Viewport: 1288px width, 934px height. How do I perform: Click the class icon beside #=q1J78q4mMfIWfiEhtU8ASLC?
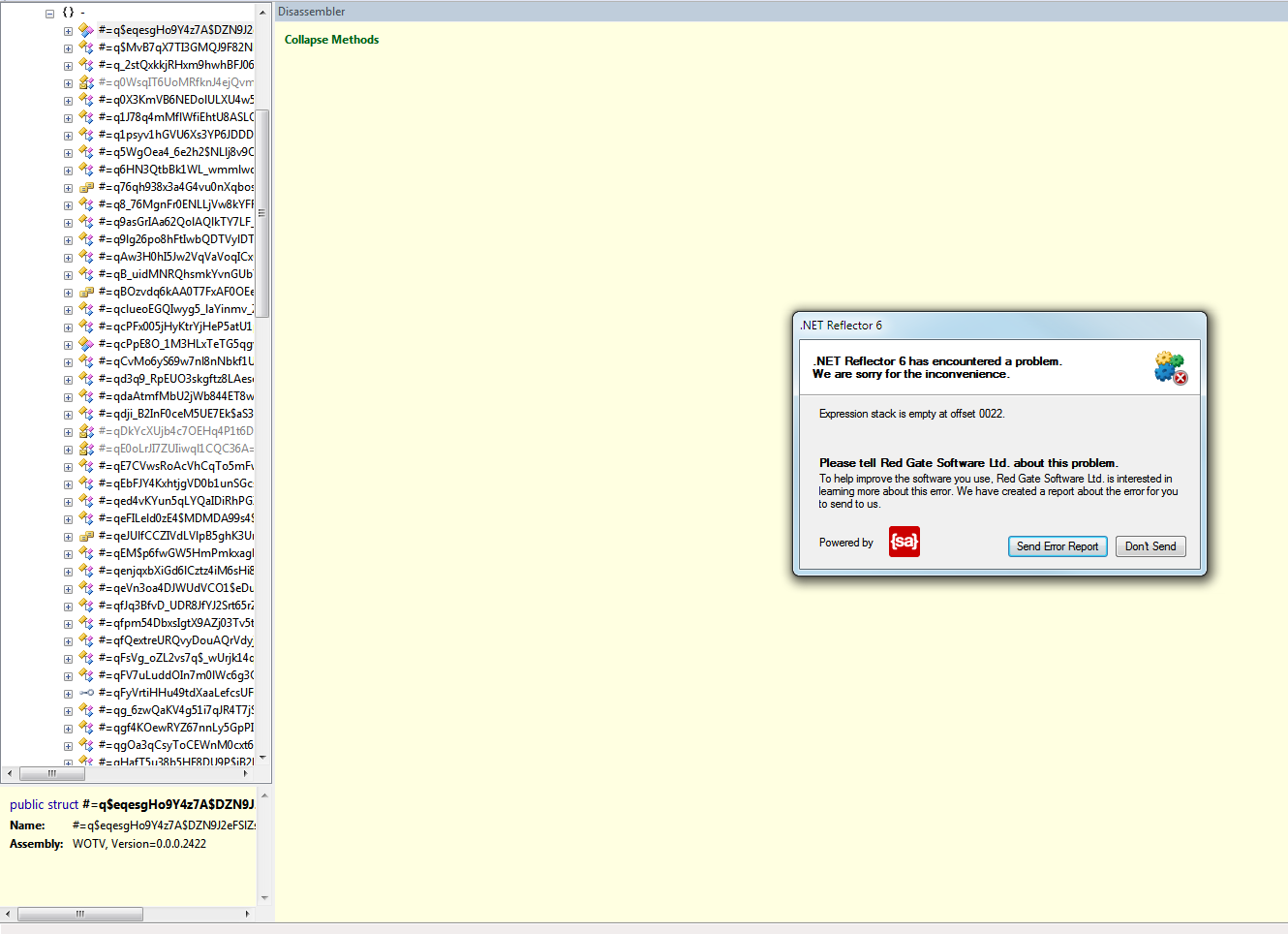coord(86,117)
